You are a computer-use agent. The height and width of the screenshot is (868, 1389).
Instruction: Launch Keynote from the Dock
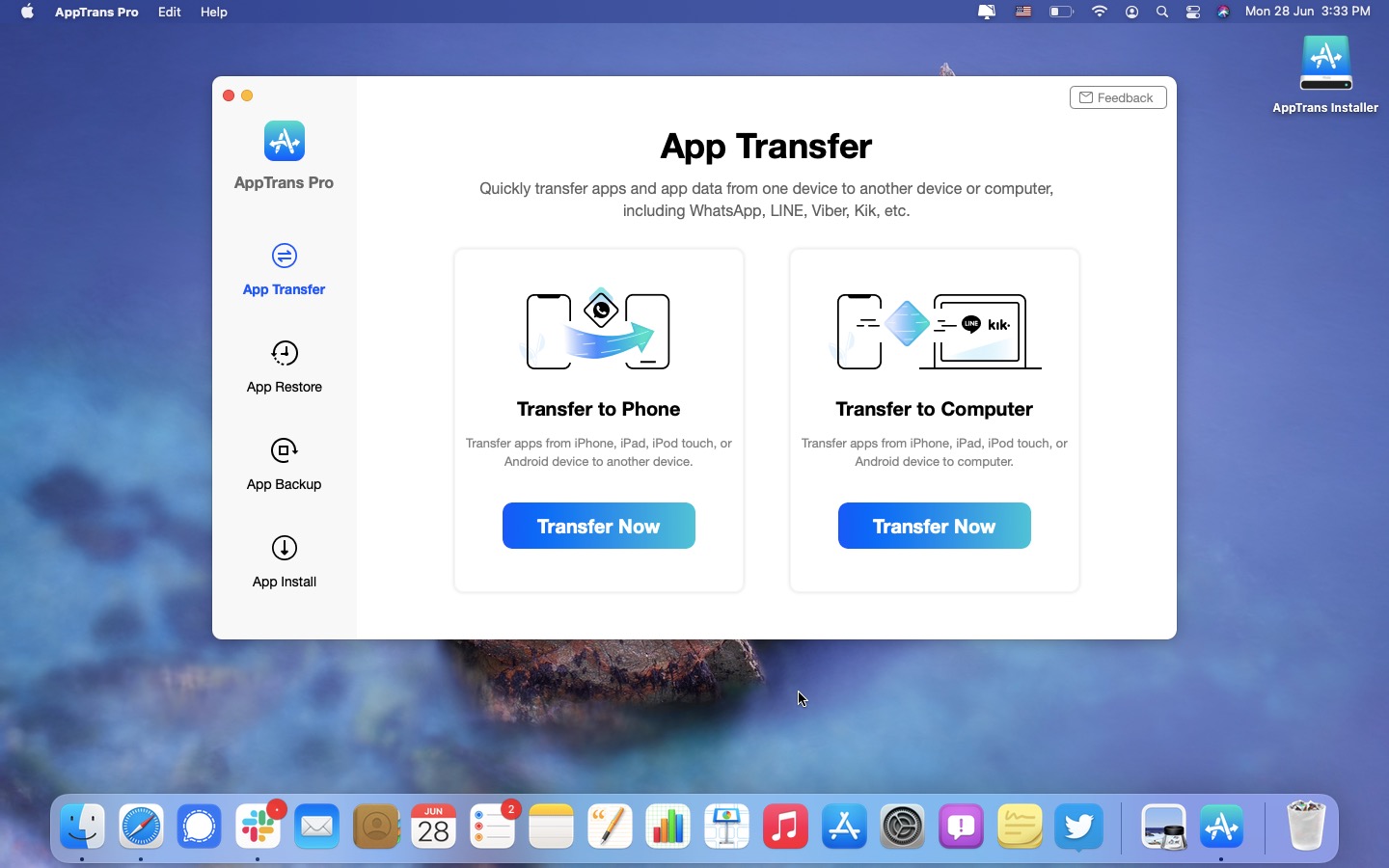727,827
